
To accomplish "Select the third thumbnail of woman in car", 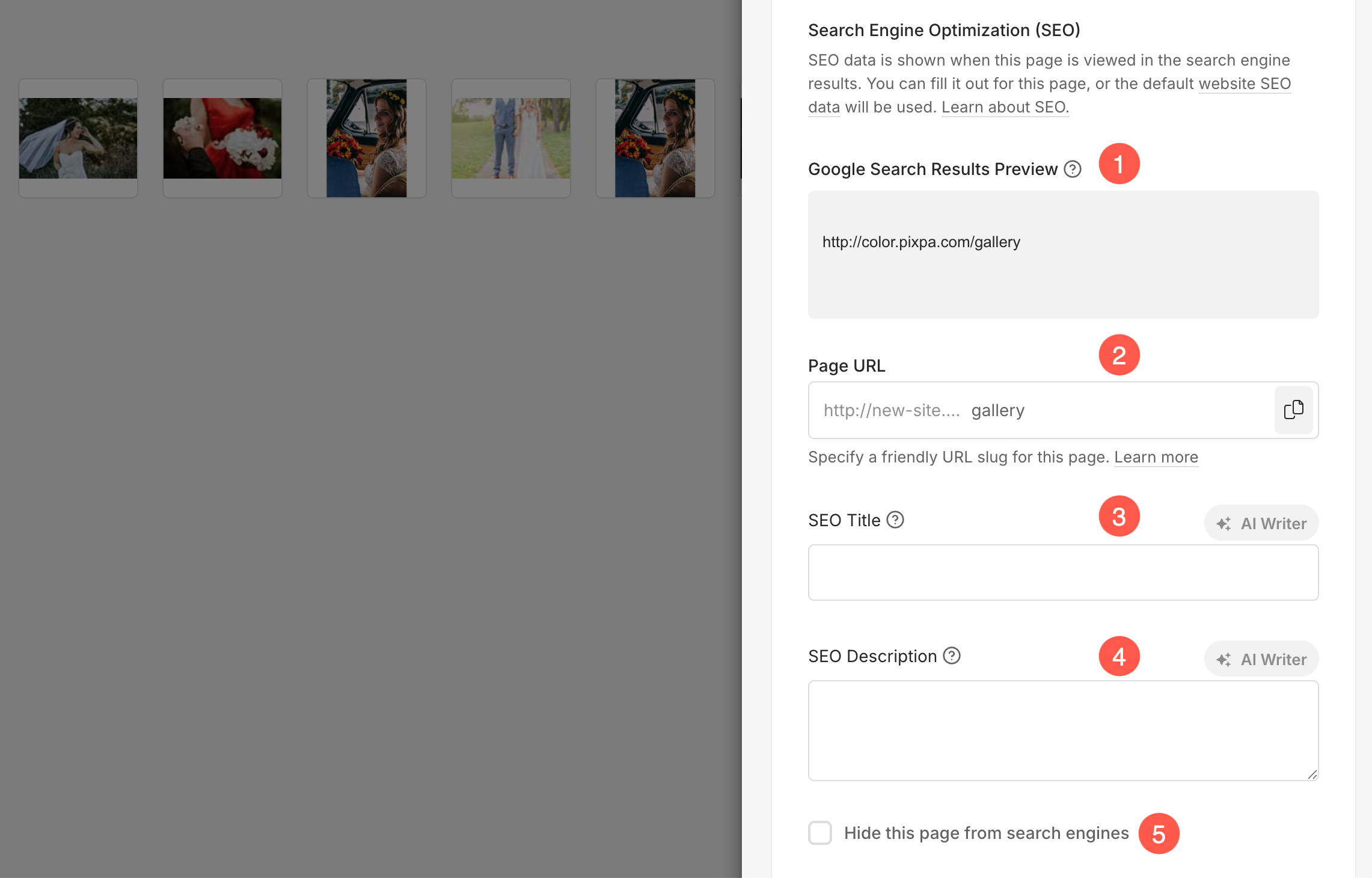I will (367, 138).
